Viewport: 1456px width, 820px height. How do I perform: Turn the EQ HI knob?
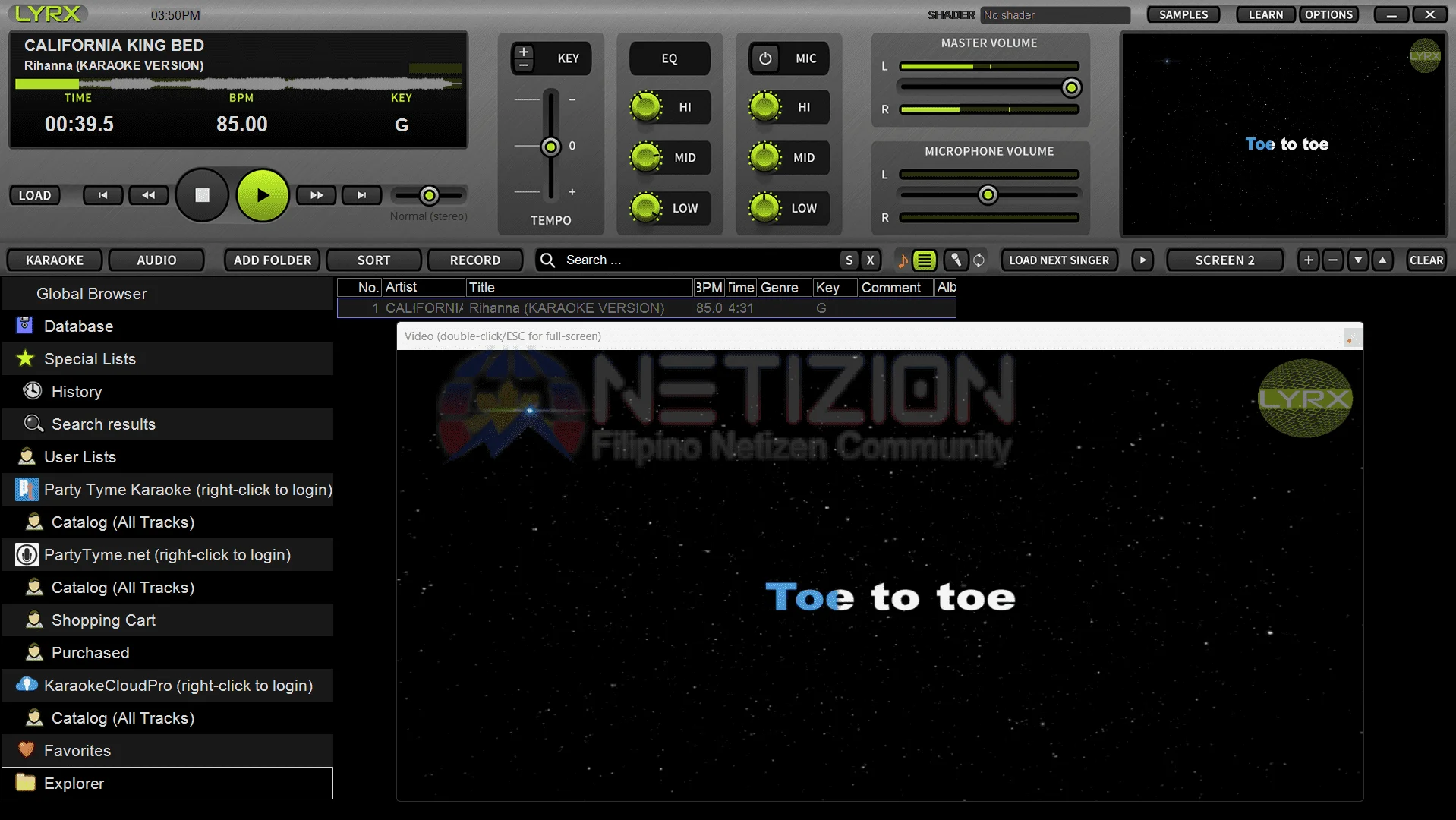pyautogui.click(x=646, y=107)
